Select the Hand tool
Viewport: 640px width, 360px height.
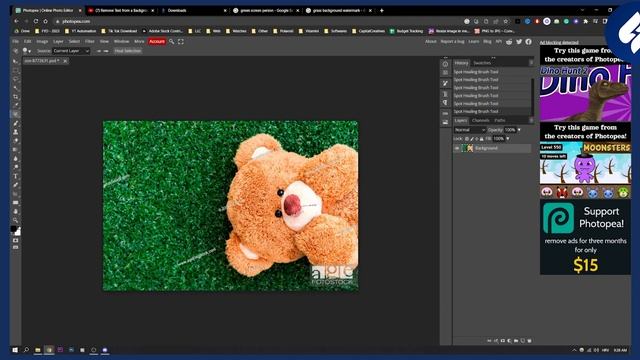(x=16, y=211)
